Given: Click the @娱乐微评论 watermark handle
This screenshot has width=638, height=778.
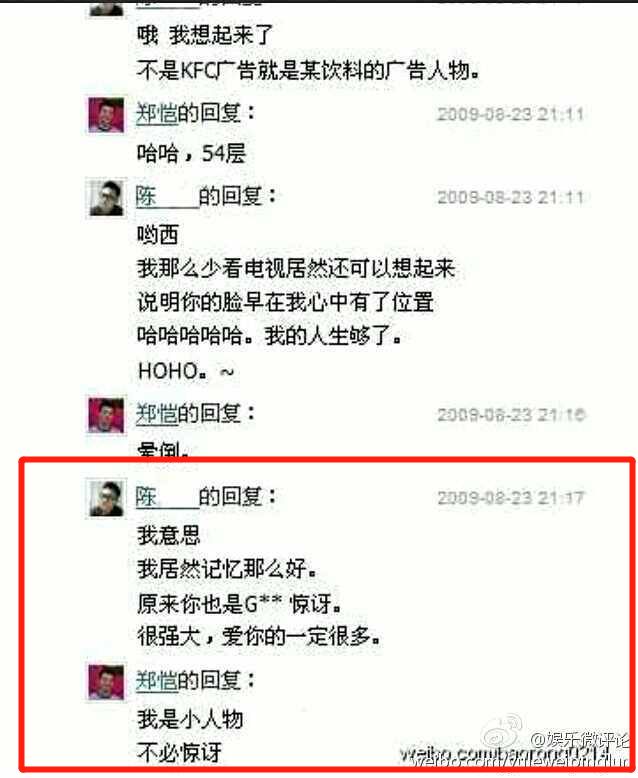Looking at the screenshot, I should tap(580, 741).
